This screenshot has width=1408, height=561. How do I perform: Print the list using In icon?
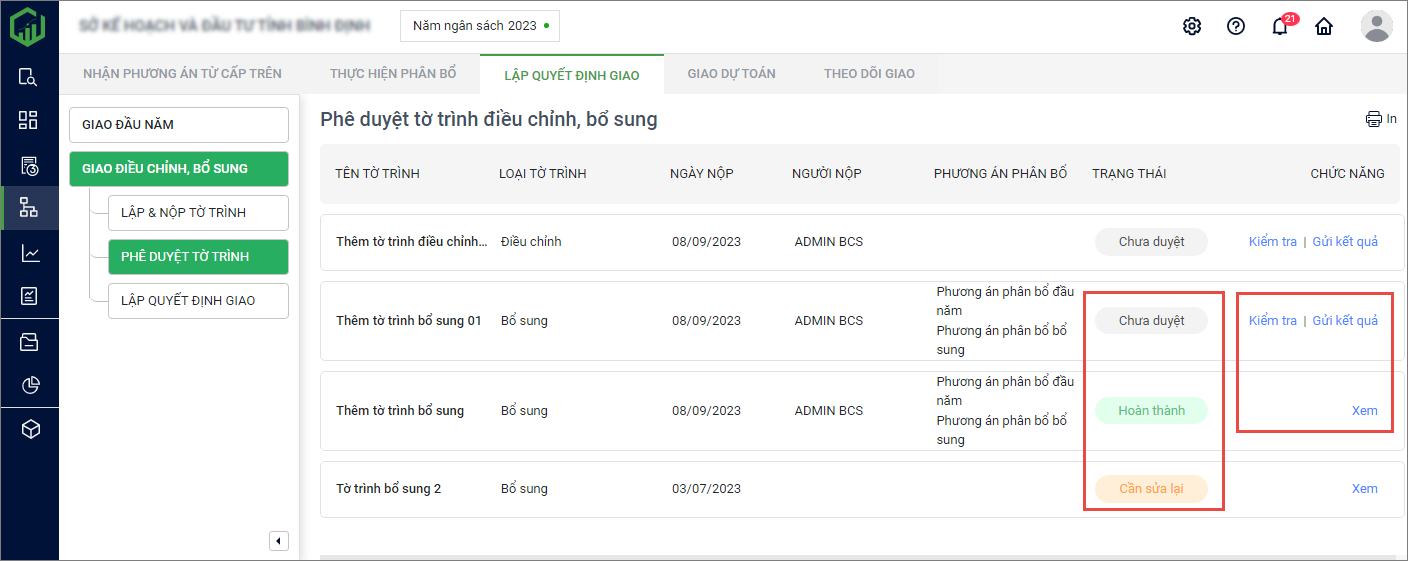click(1381, 119)
